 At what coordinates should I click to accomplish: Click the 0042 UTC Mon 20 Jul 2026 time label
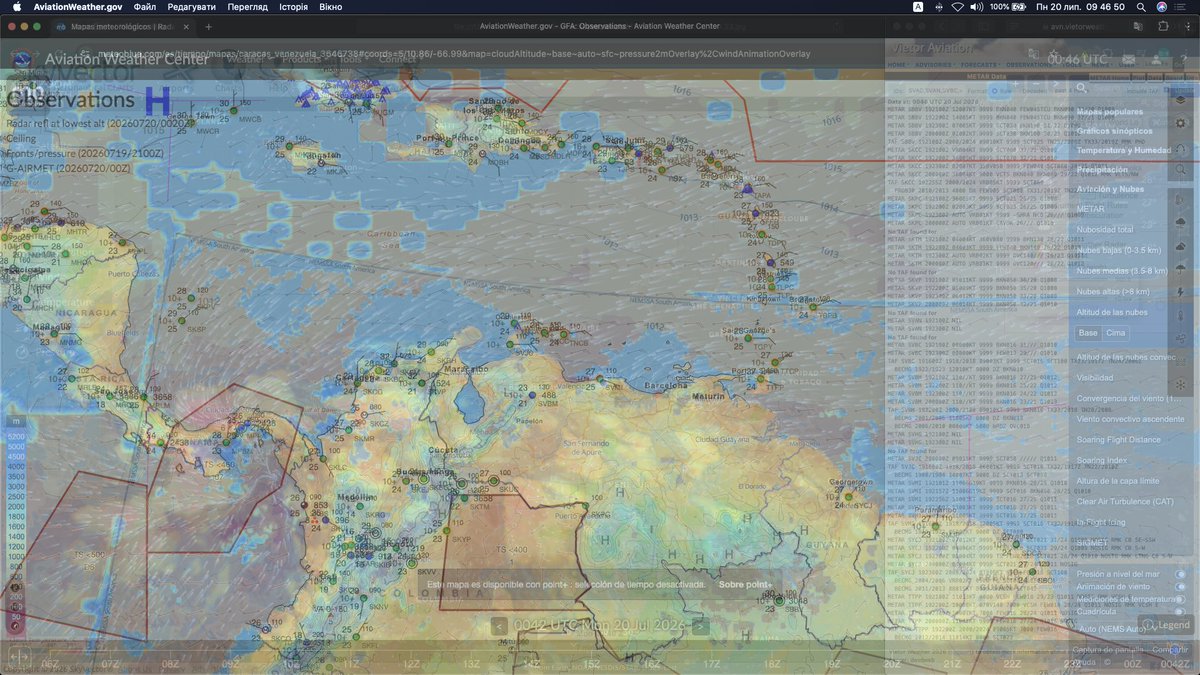point(599,626)
